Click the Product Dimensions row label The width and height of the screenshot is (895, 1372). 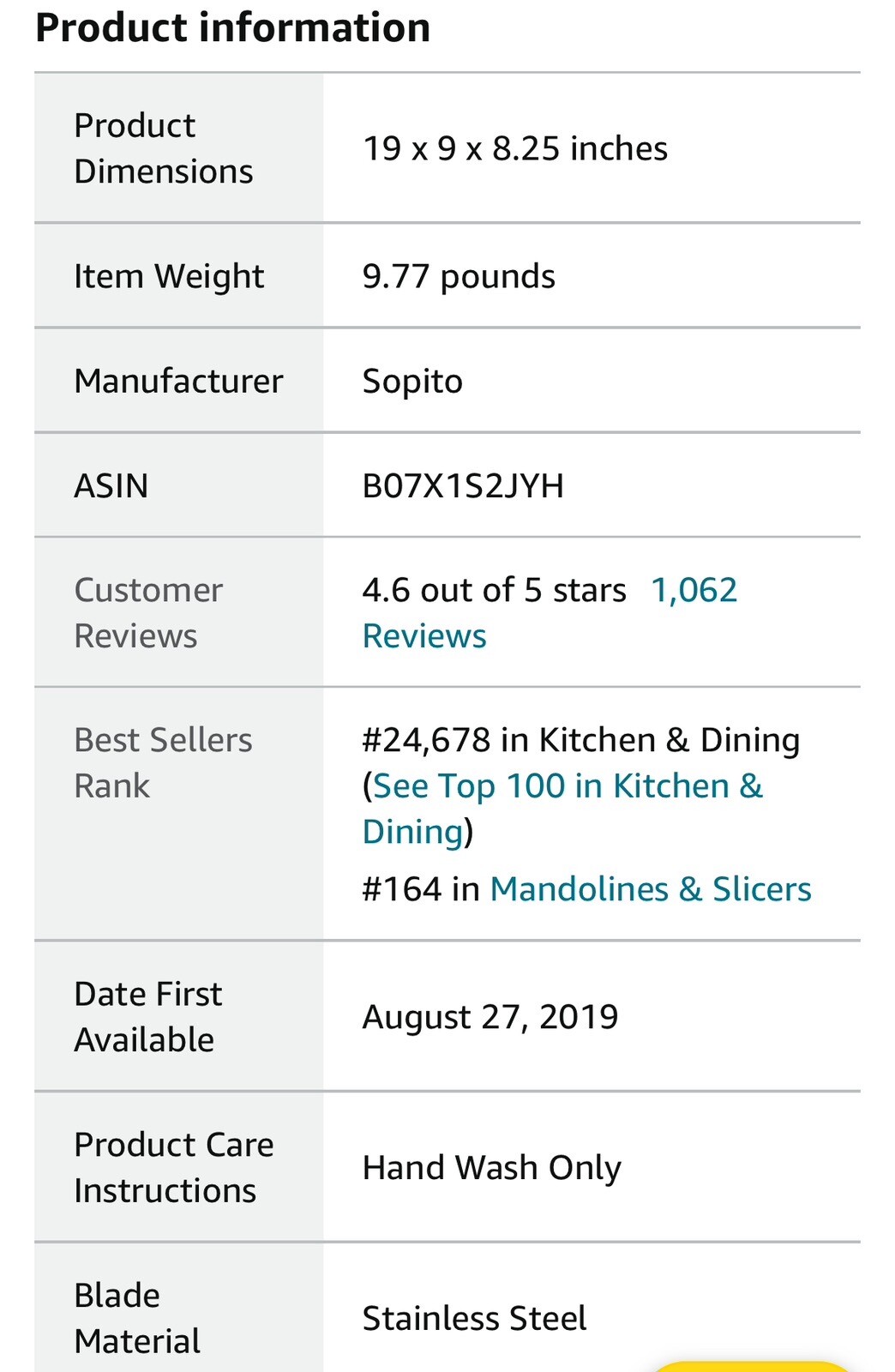point(163,148)
